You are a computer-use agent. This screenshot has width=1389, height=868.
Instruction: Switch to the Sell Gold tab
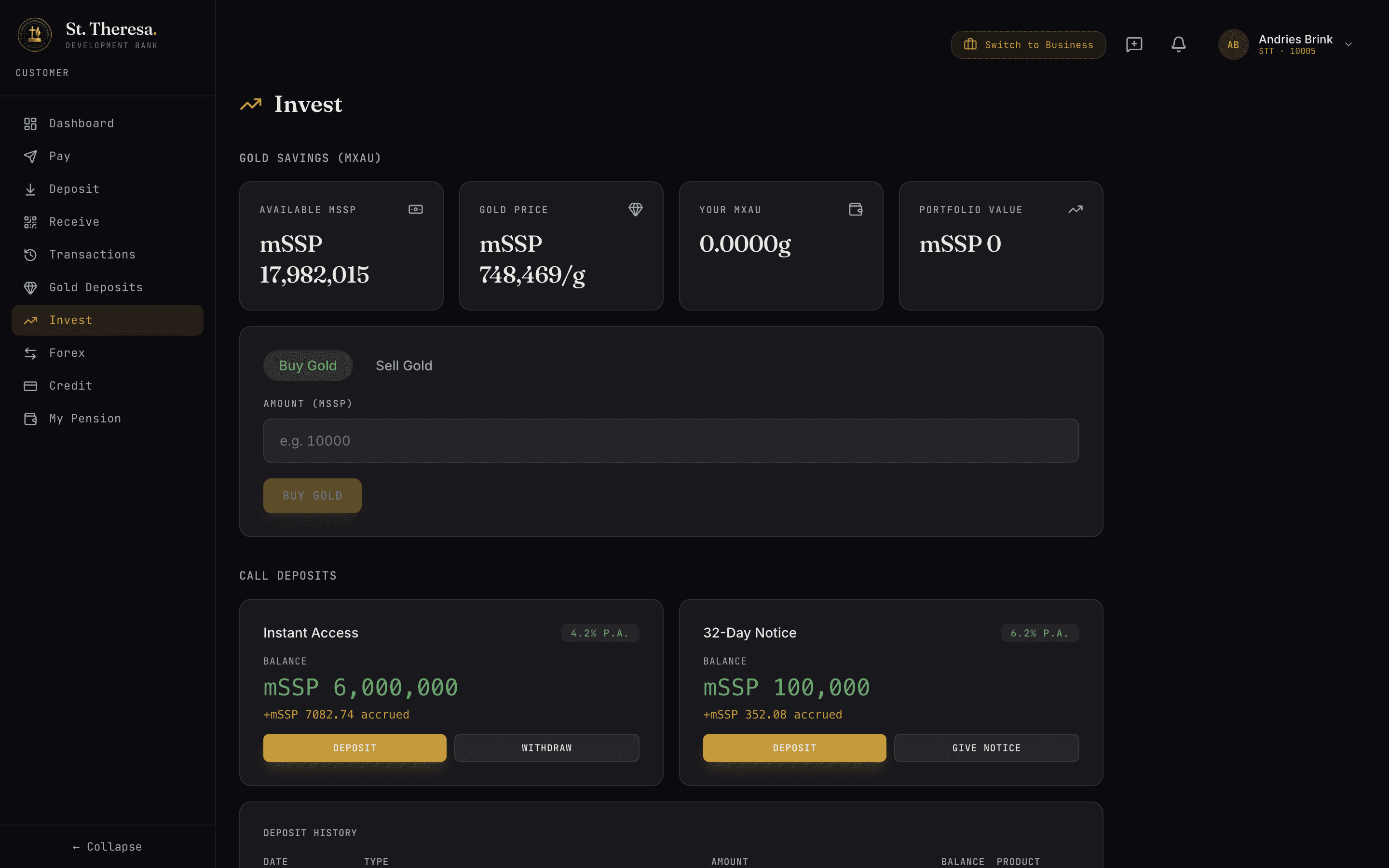click(404, 366)
